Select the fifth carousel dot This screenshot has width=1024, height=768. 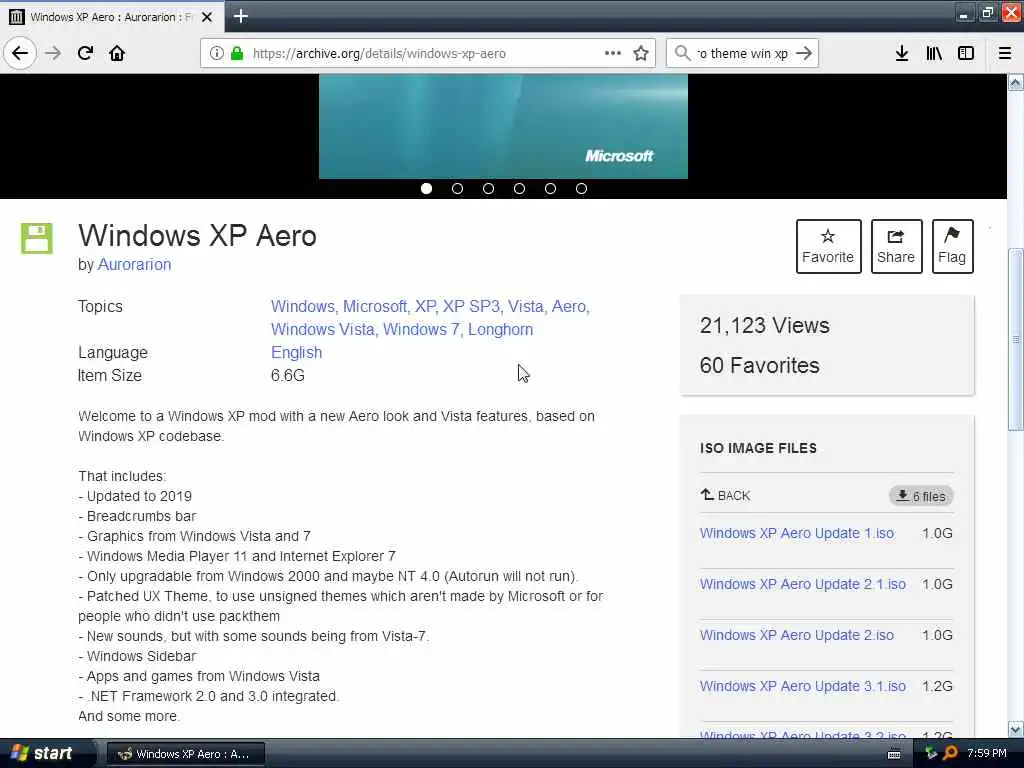pyautogui.click(x=551, y=188)
